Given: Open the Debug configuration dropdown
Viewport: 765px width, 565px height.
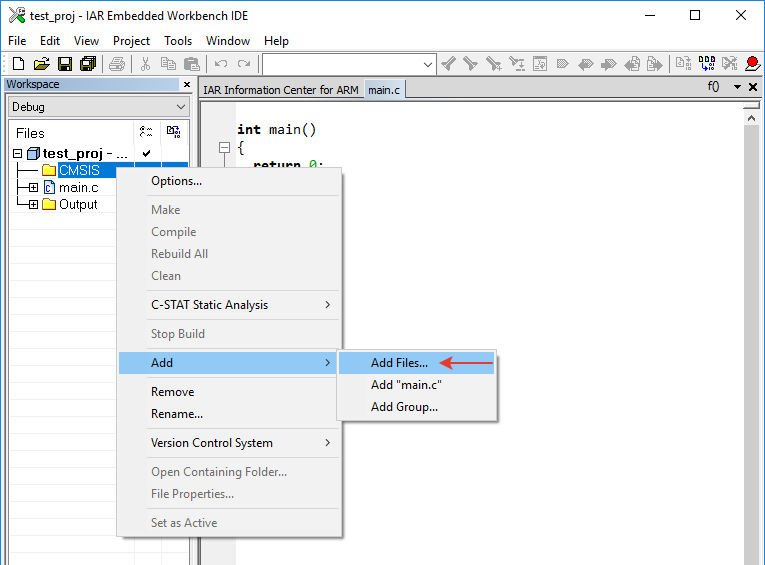Looking at the screenshot, I should point(98,107).
